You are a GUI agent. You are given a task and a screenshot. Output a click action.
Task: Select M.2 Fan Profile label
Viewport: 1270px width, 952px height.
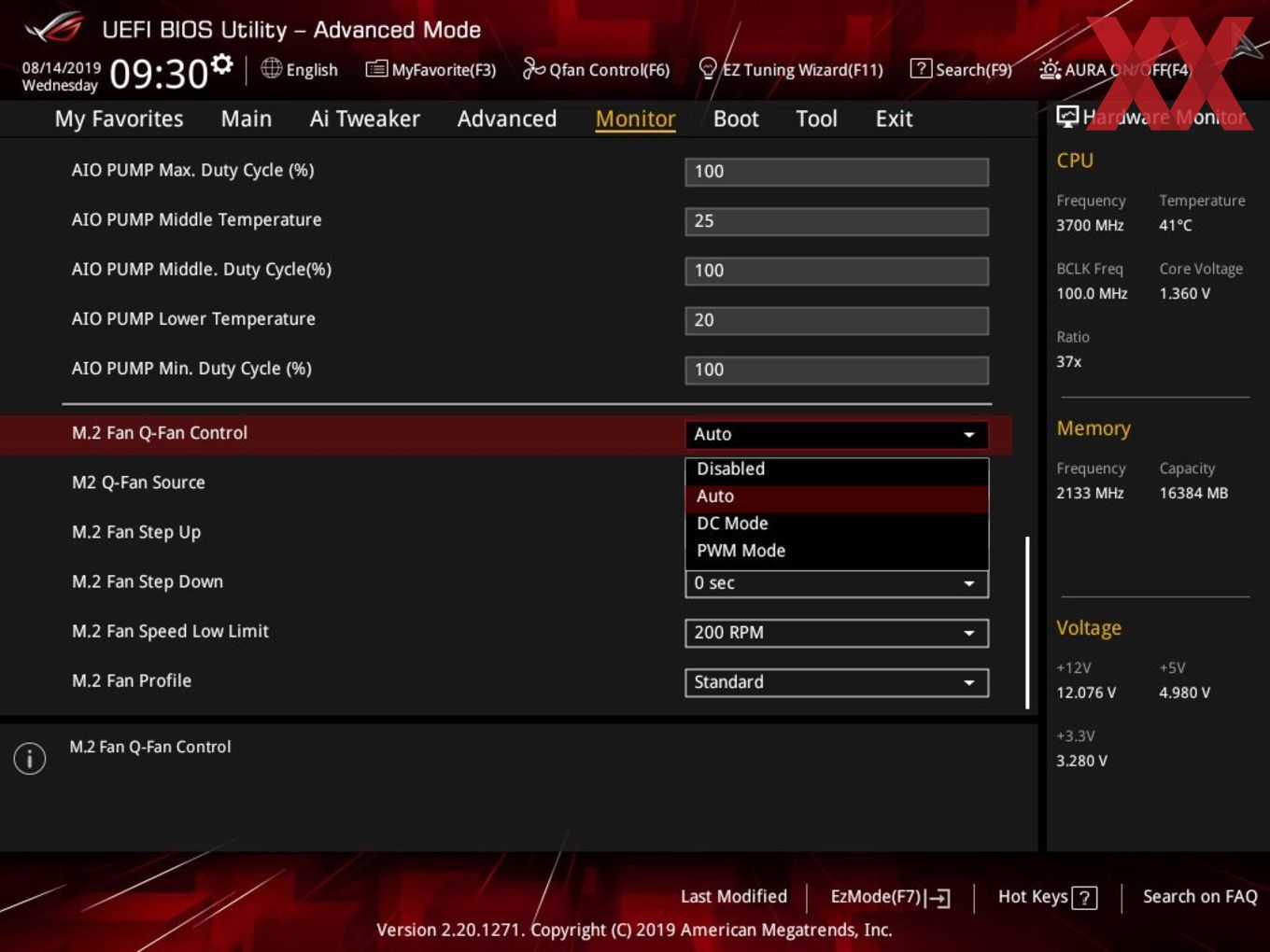[132, 680]
